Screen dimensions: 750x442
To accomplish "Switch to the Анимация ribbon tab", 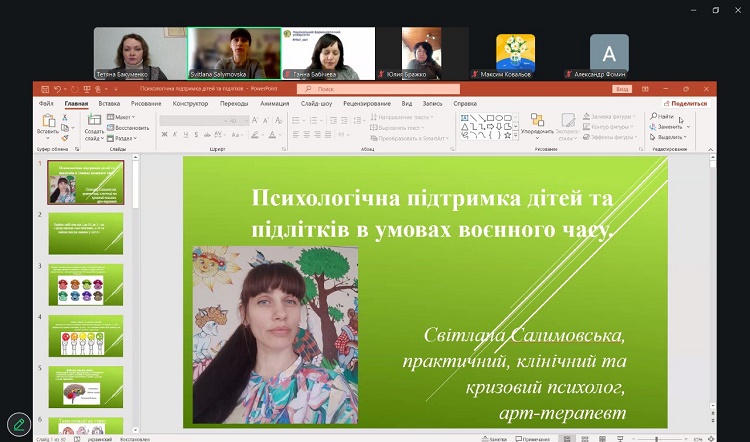I will pos(274,103).
